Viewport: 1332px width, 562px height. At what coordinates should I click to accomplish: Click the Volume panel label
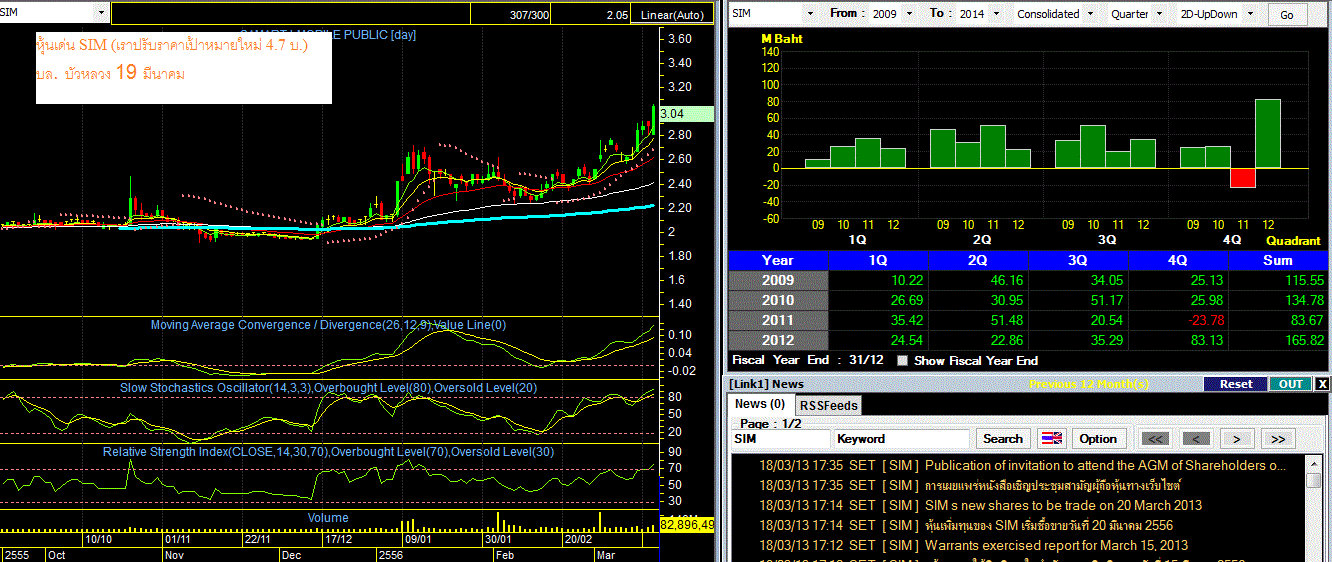(x=328, y=518)
